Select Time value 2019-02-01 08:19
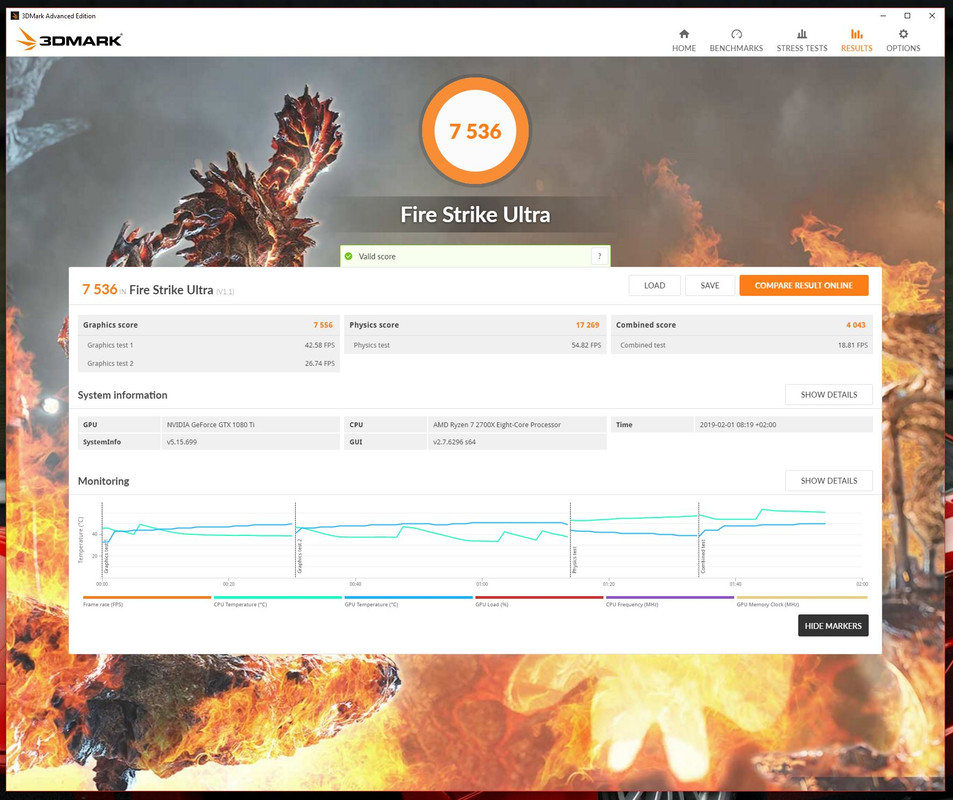Viewport: 953px width, 800px height. coord(737,425)
